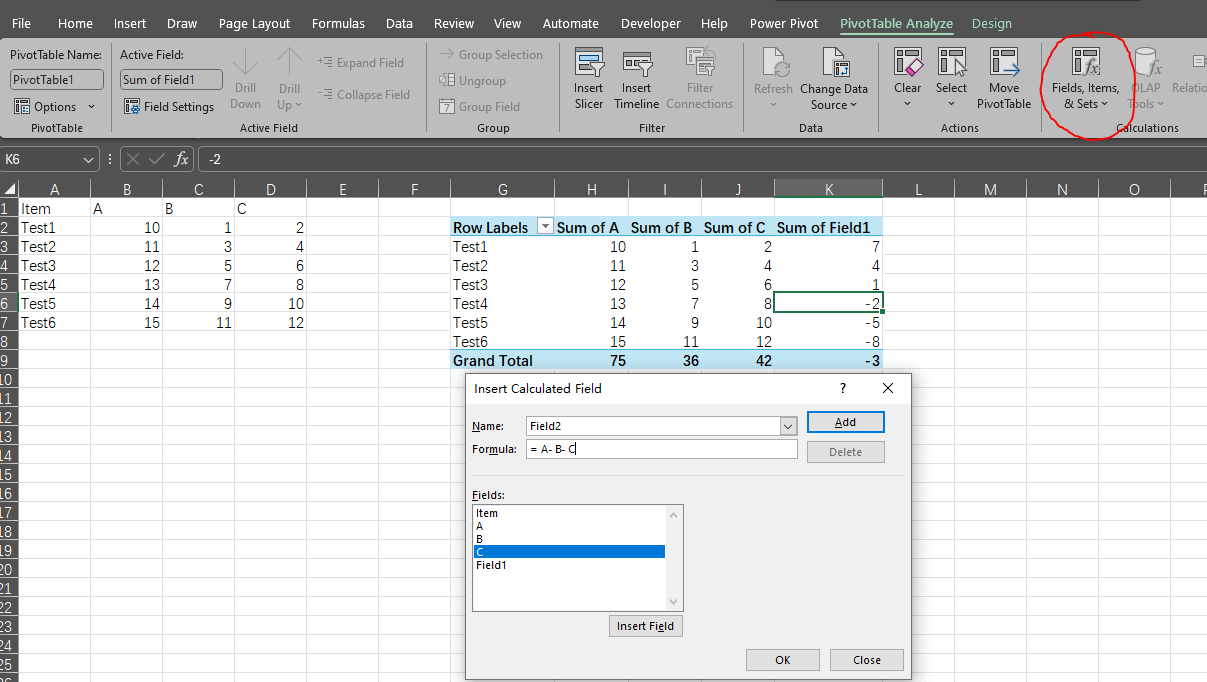Select column E header
Image resolution: width=1207 pixels, height=682 pixels.
tap(342, 189)
